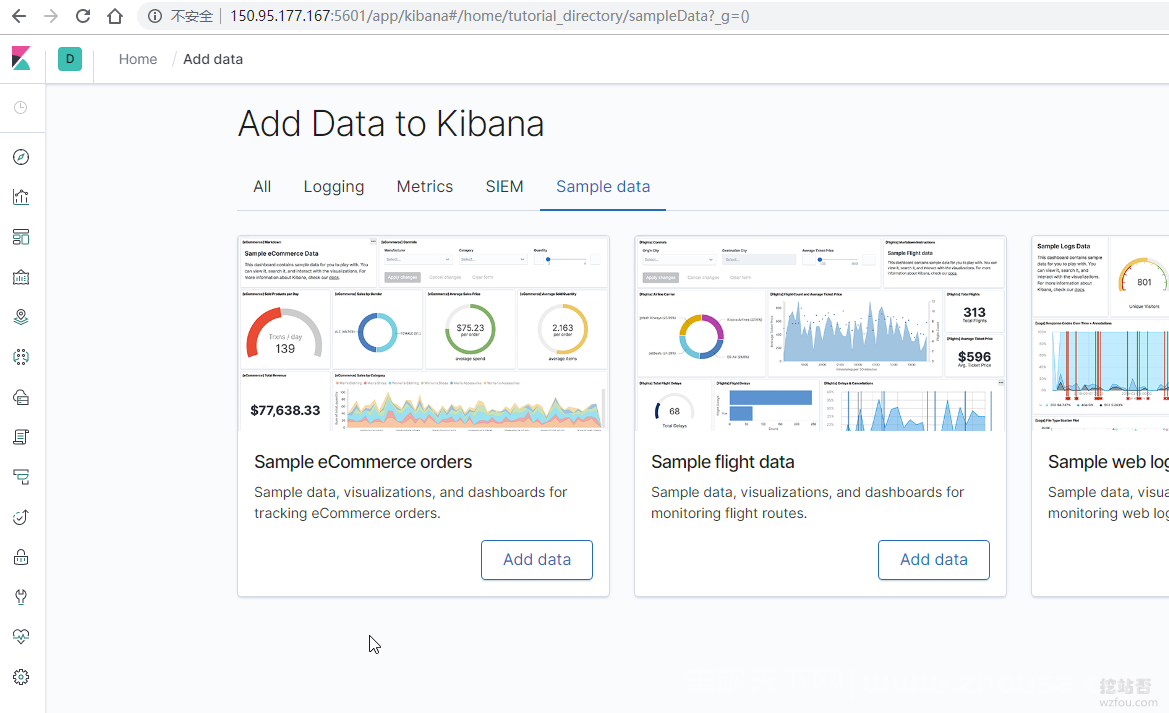Open Logs icon in sidebar
Image resolution: width=1169 pixels, height=713 pixels.
[21, 437]
